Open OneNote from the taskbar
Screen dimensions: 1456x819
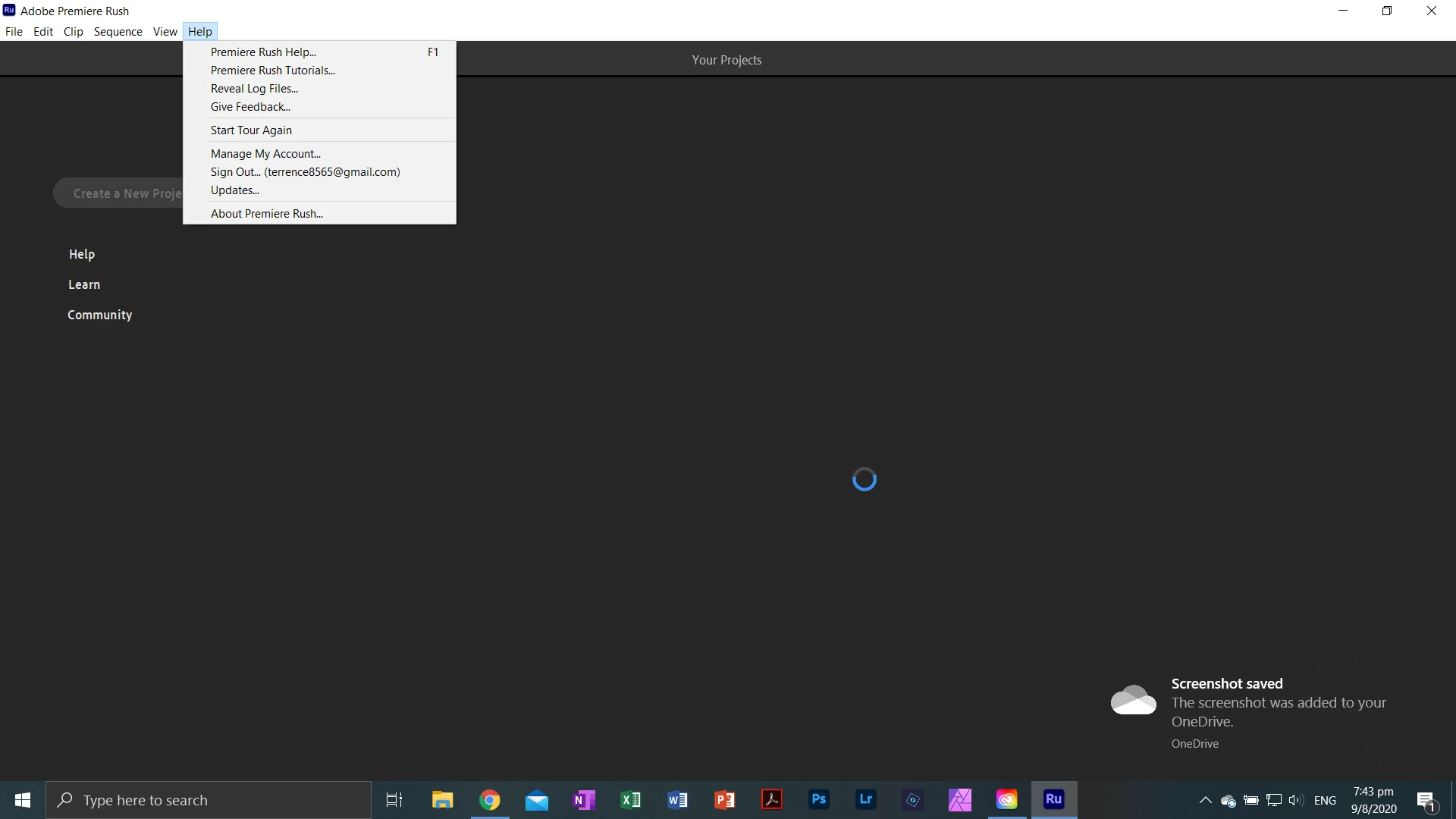[584, 799]
